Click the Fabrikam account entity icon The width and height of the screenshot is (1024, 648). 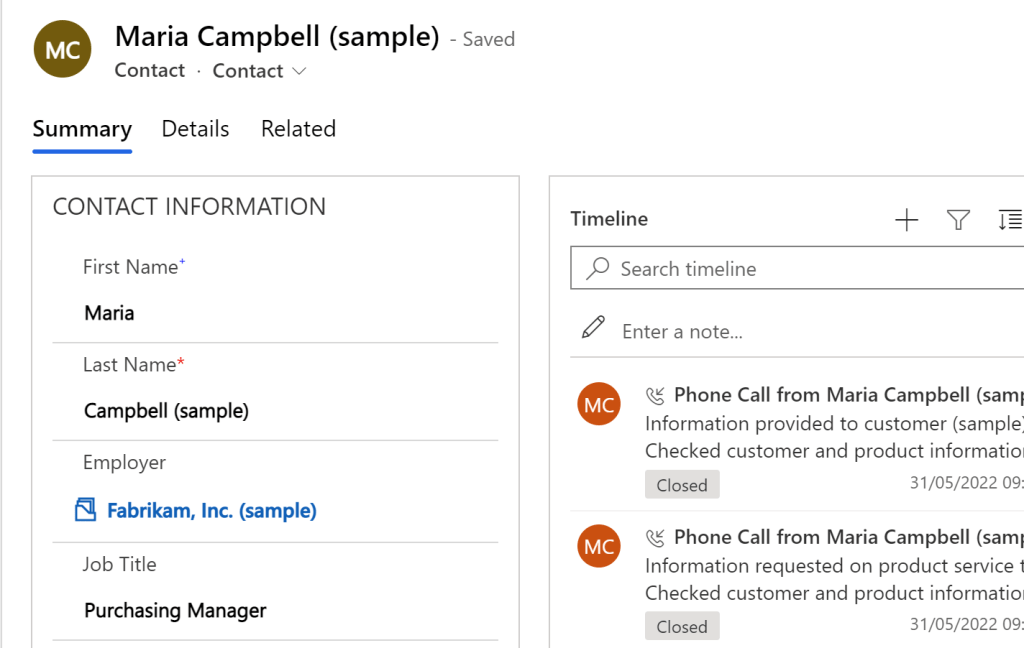(86, 511)
